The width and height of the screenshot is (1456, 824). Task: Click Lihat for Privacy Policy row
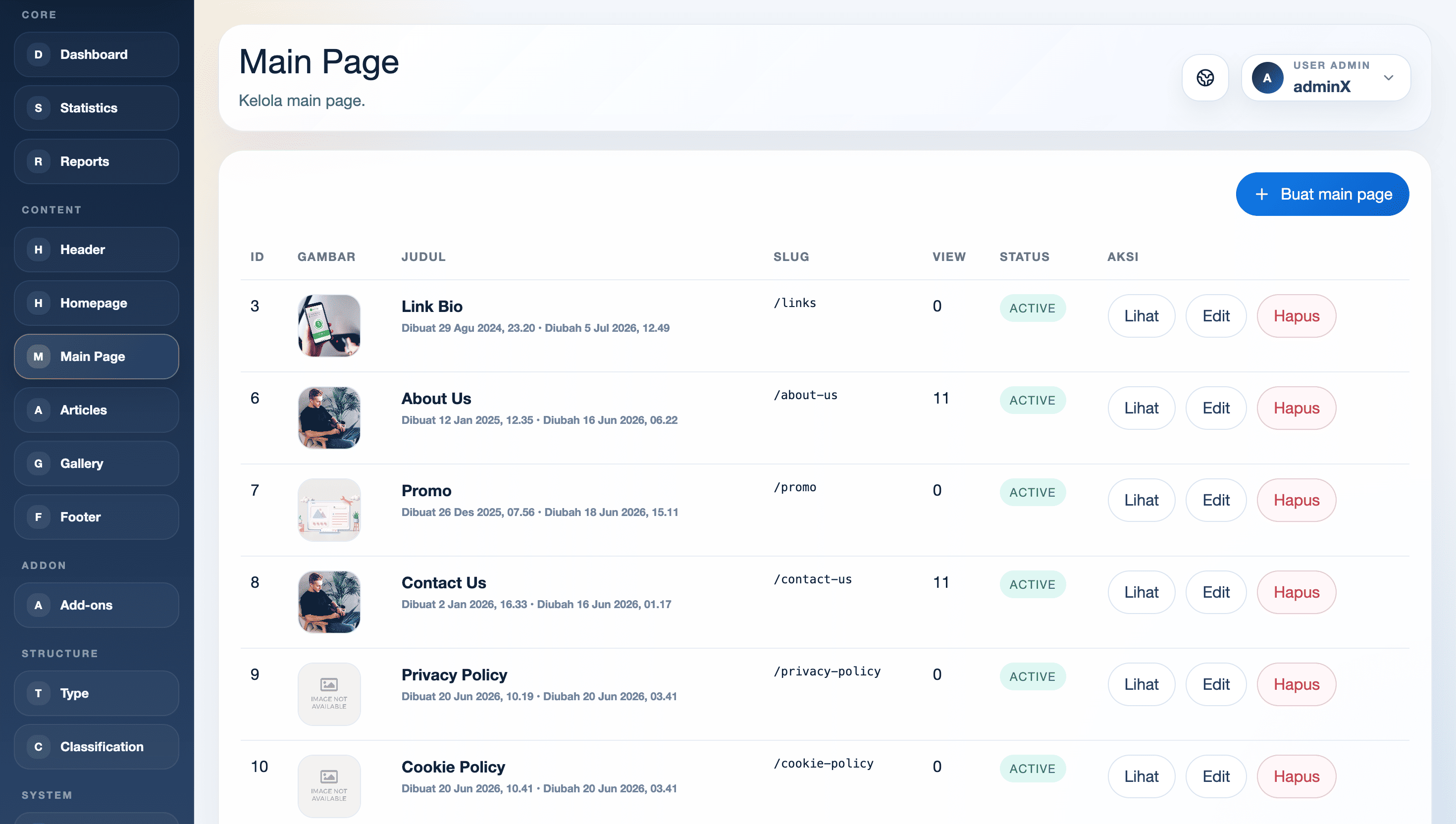click(1141, 685)
